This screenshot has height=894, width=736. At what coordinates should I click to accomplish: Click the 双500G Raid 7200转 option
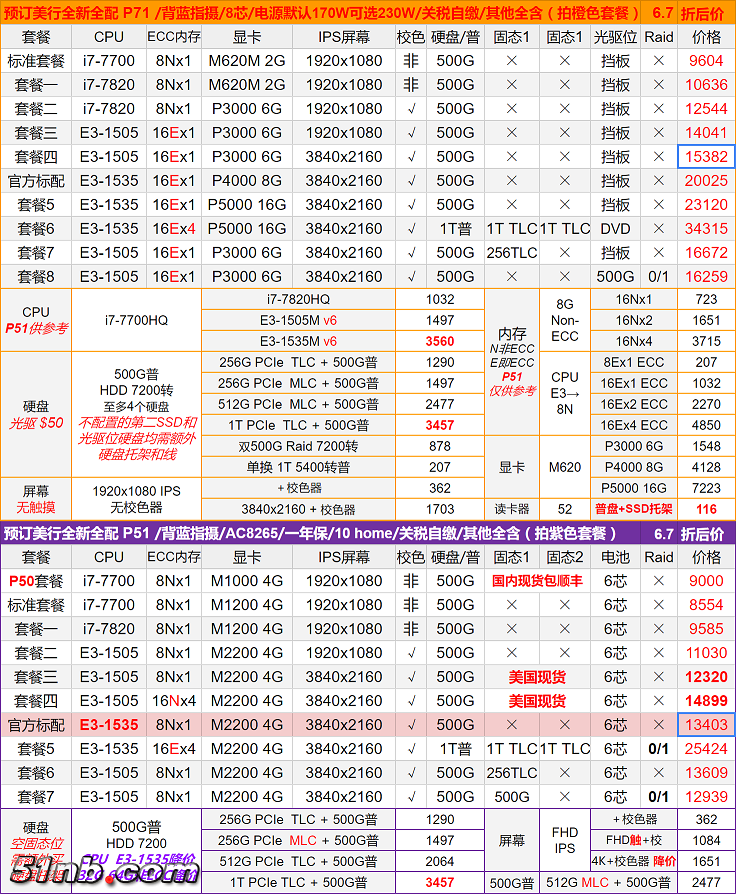298,446
